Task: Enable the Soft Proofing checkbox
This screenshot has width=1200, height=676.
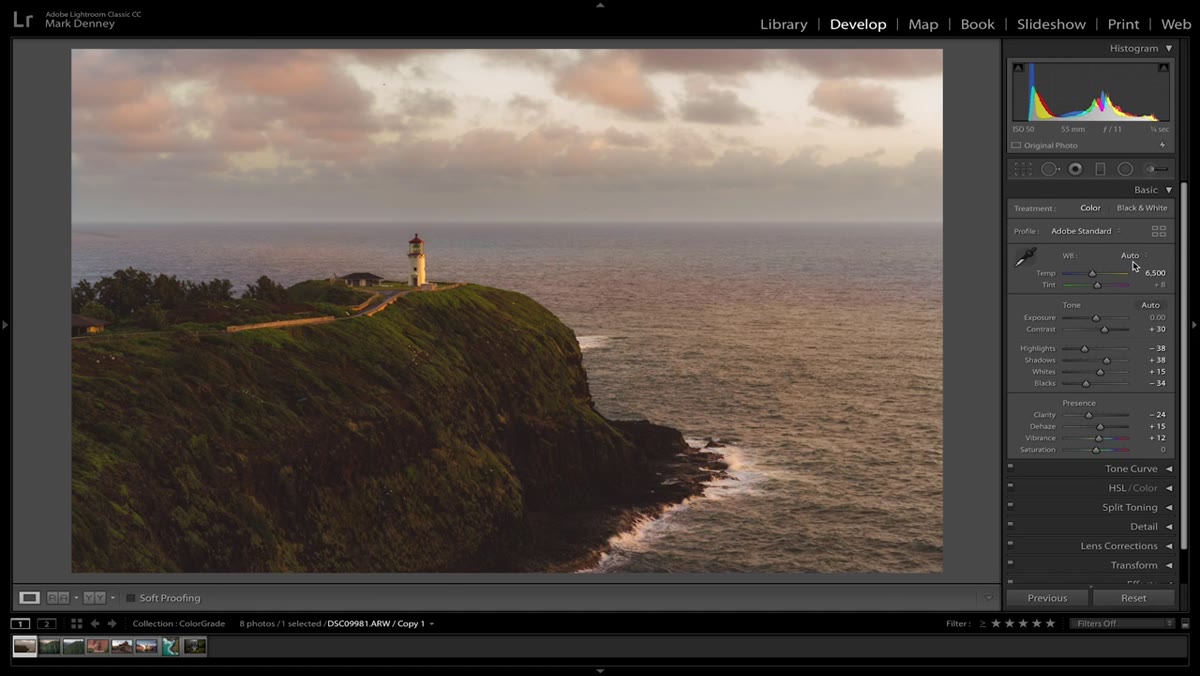Action: point(131,598)
